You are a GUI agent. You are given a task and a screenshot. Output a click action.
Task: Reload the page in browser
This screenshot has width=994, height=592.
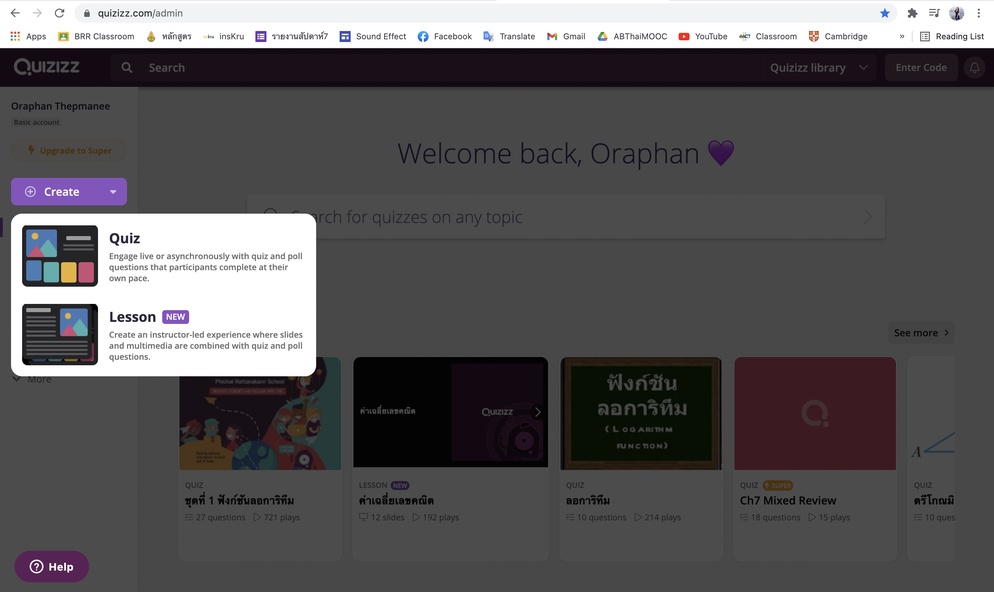(x=59, y=13)
